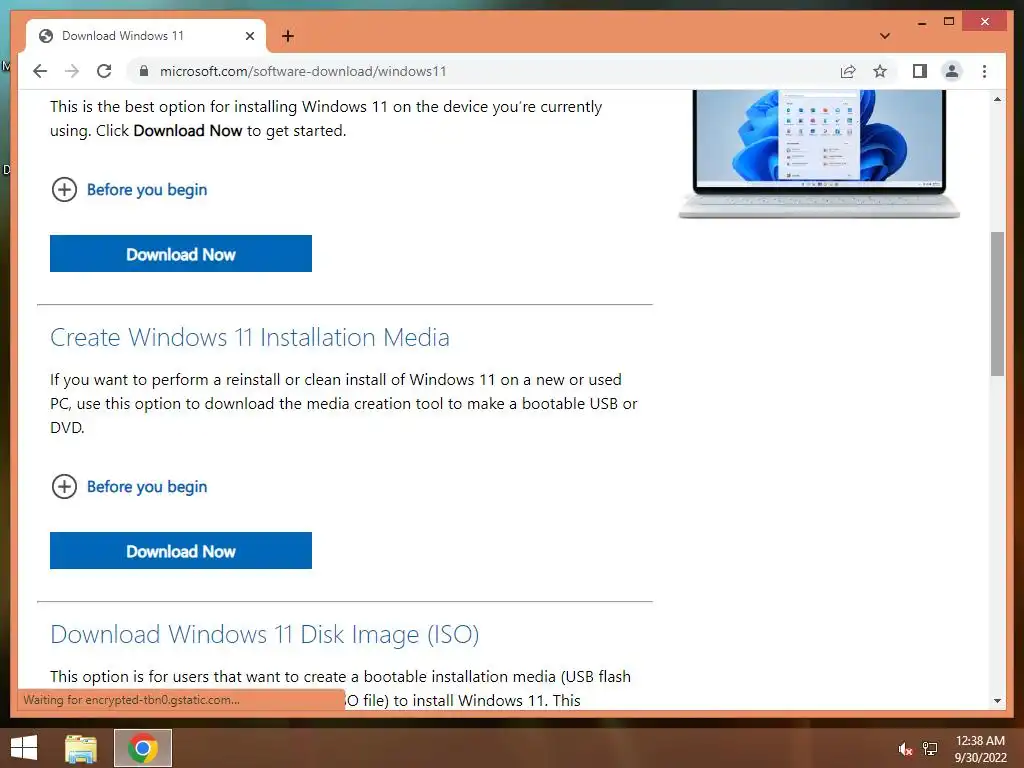Click the muted volume tray icon

pos(905,749)
